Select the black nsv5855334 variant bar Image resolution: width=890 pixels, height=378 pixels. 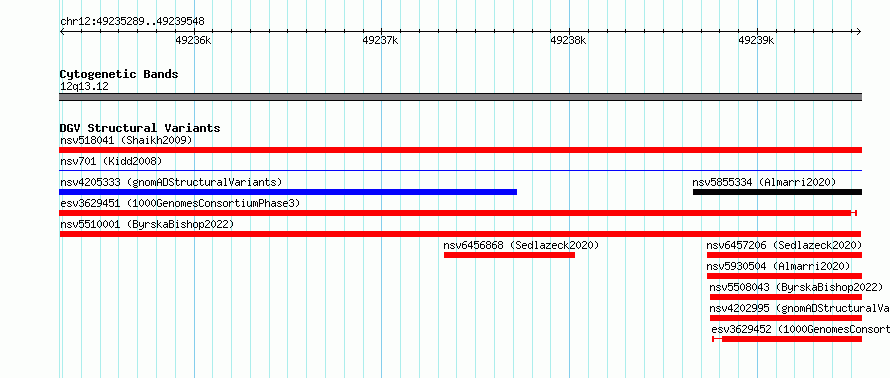(778, 192)
